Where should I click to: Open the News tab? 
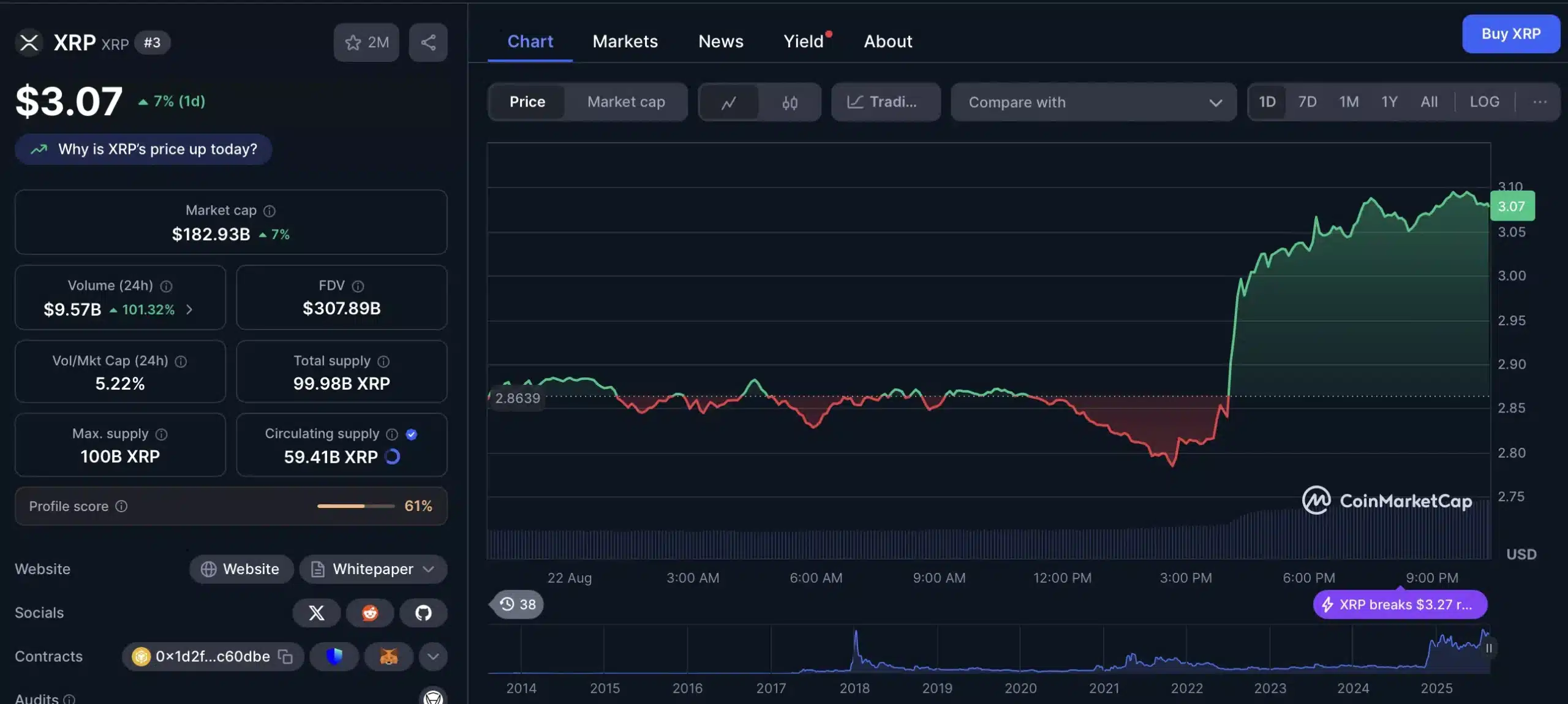[x=721, y=41]
